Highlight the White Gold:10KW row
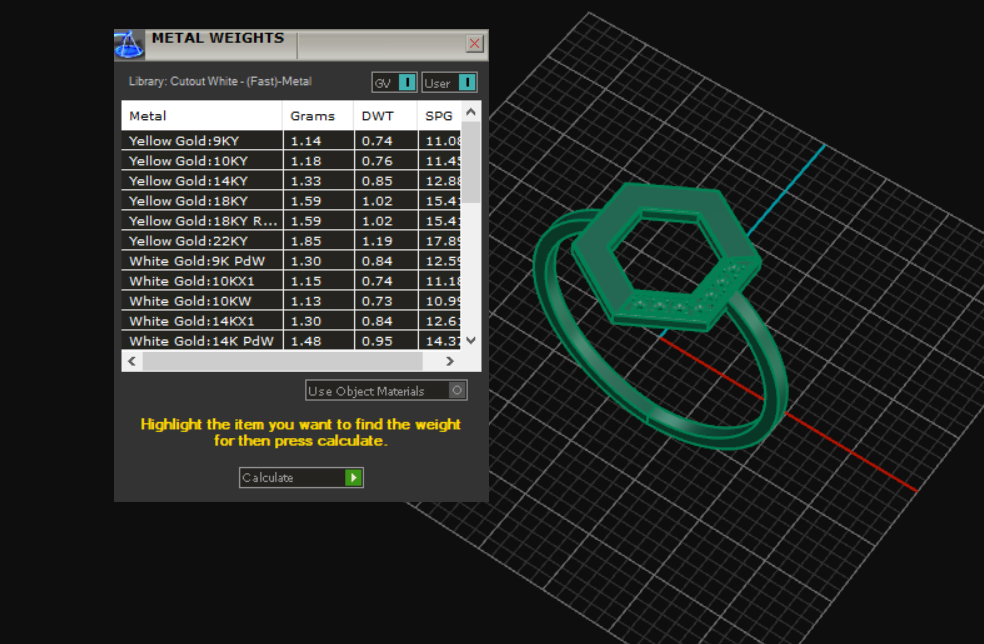Viewport: 984px width, 644px height. click(201, 301)
